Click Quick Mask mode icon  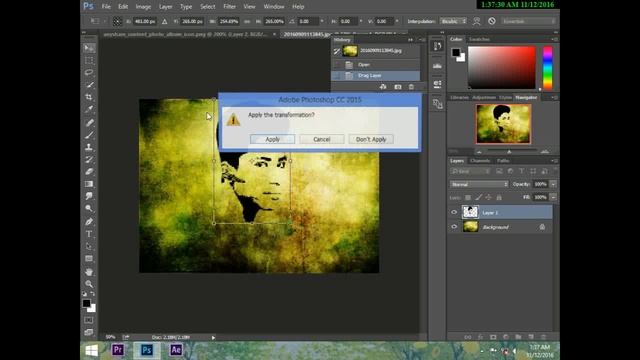click(x=89, y=320)
